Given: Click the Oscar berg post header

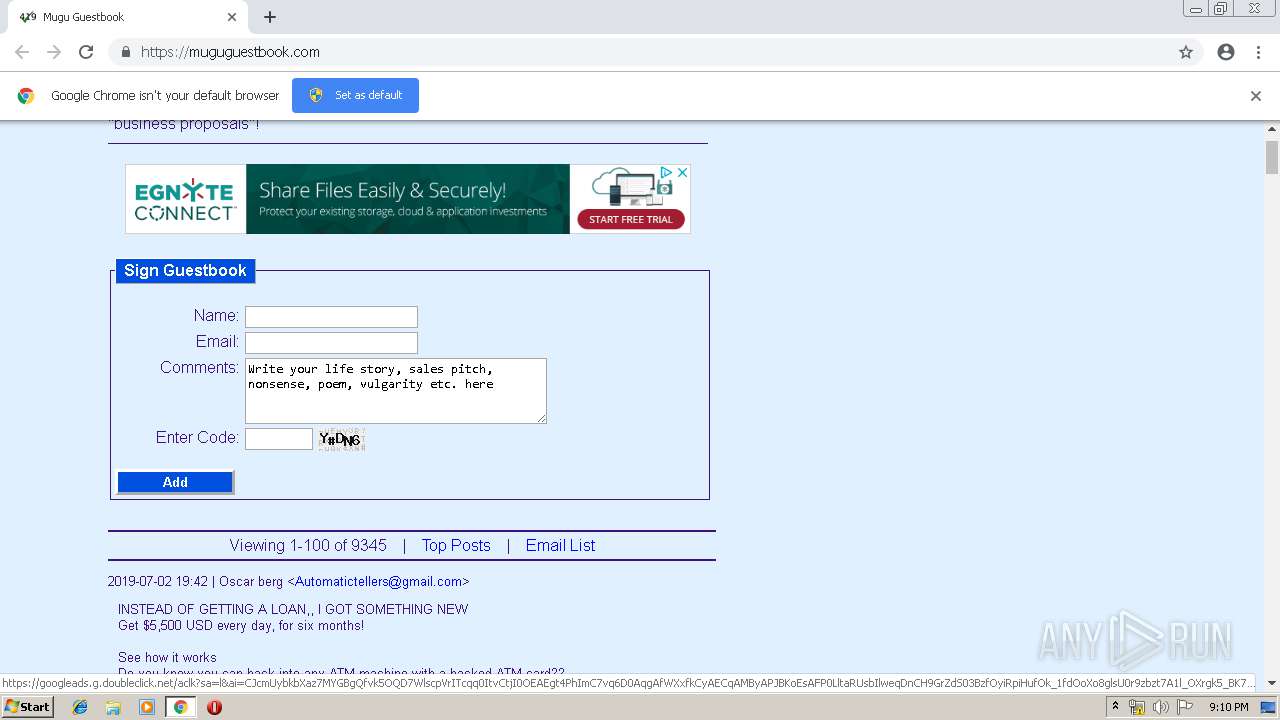Looking at the screenshot, I should pos(288,581).
